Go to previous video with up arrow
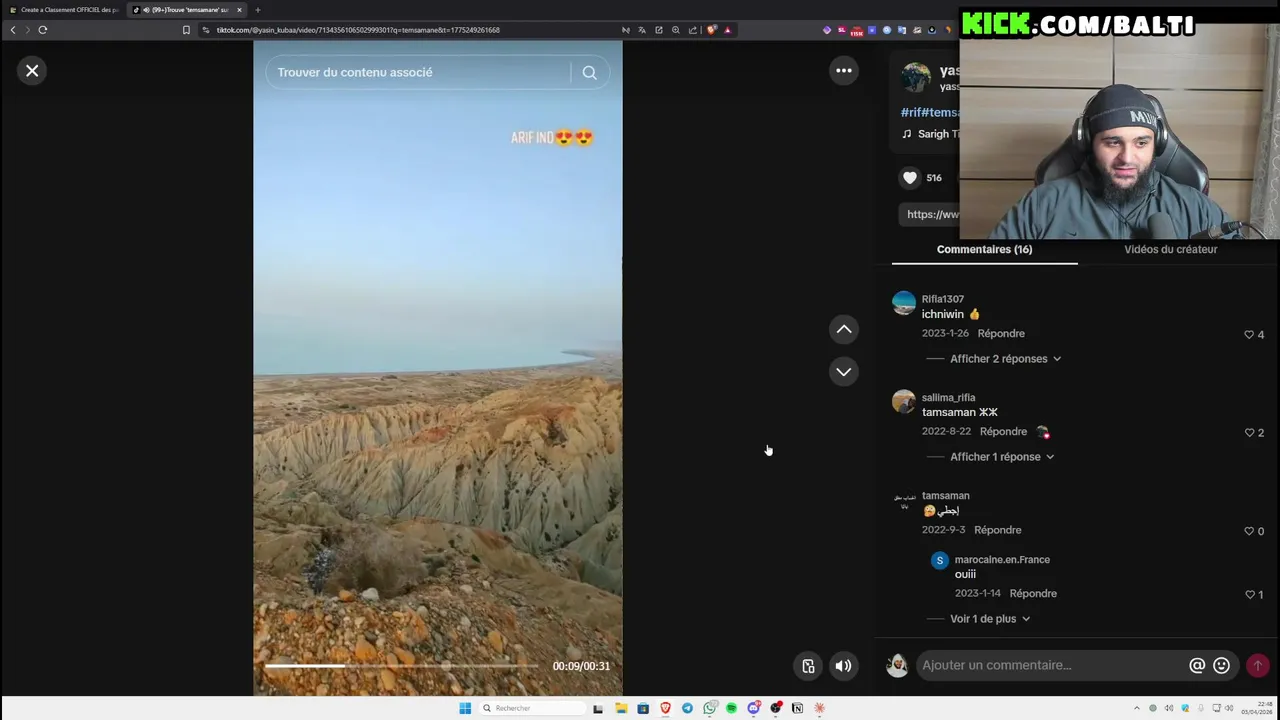The height and width of the screenshot is (720, 1280). [x=844, y=329]
